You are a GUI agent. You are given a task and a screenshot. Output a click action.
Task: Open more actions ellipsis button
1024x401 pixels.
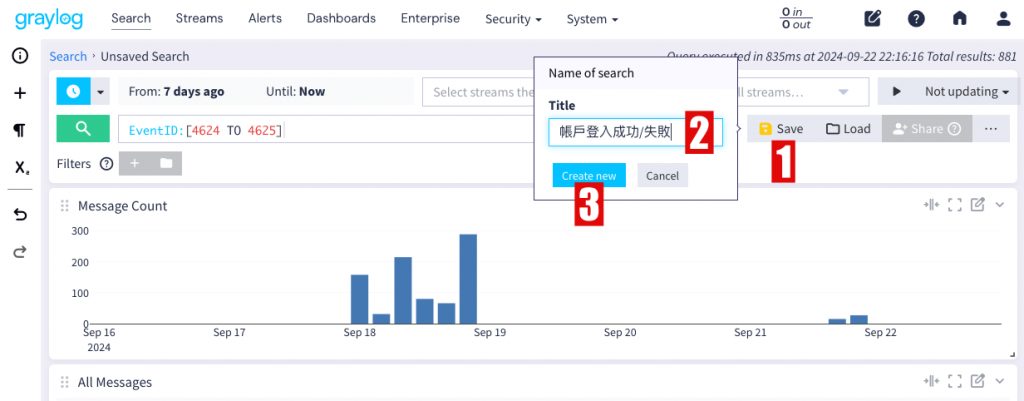991,129
